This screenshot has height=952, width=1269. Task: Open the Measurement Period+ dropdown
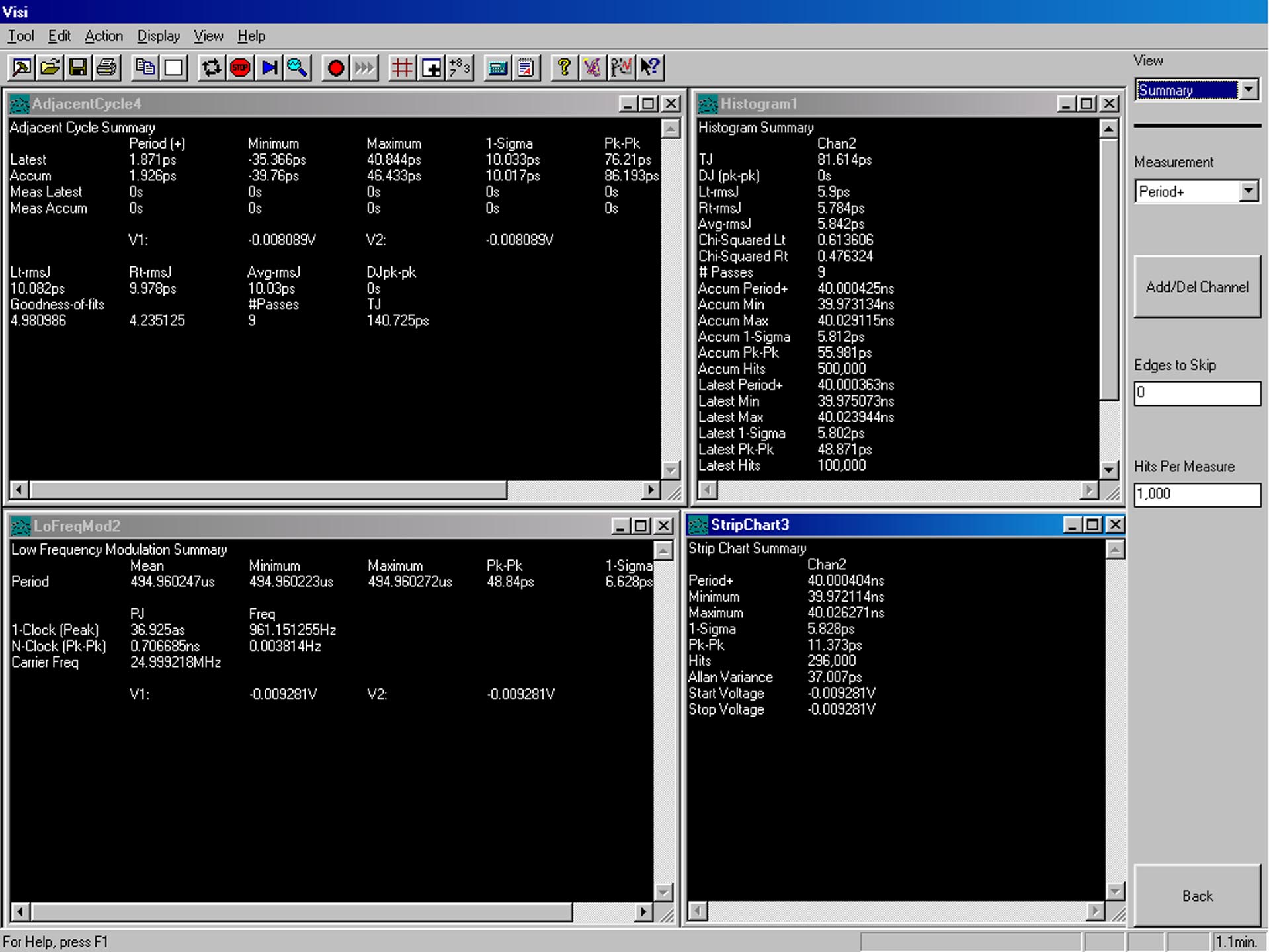tap(1249, 192)
